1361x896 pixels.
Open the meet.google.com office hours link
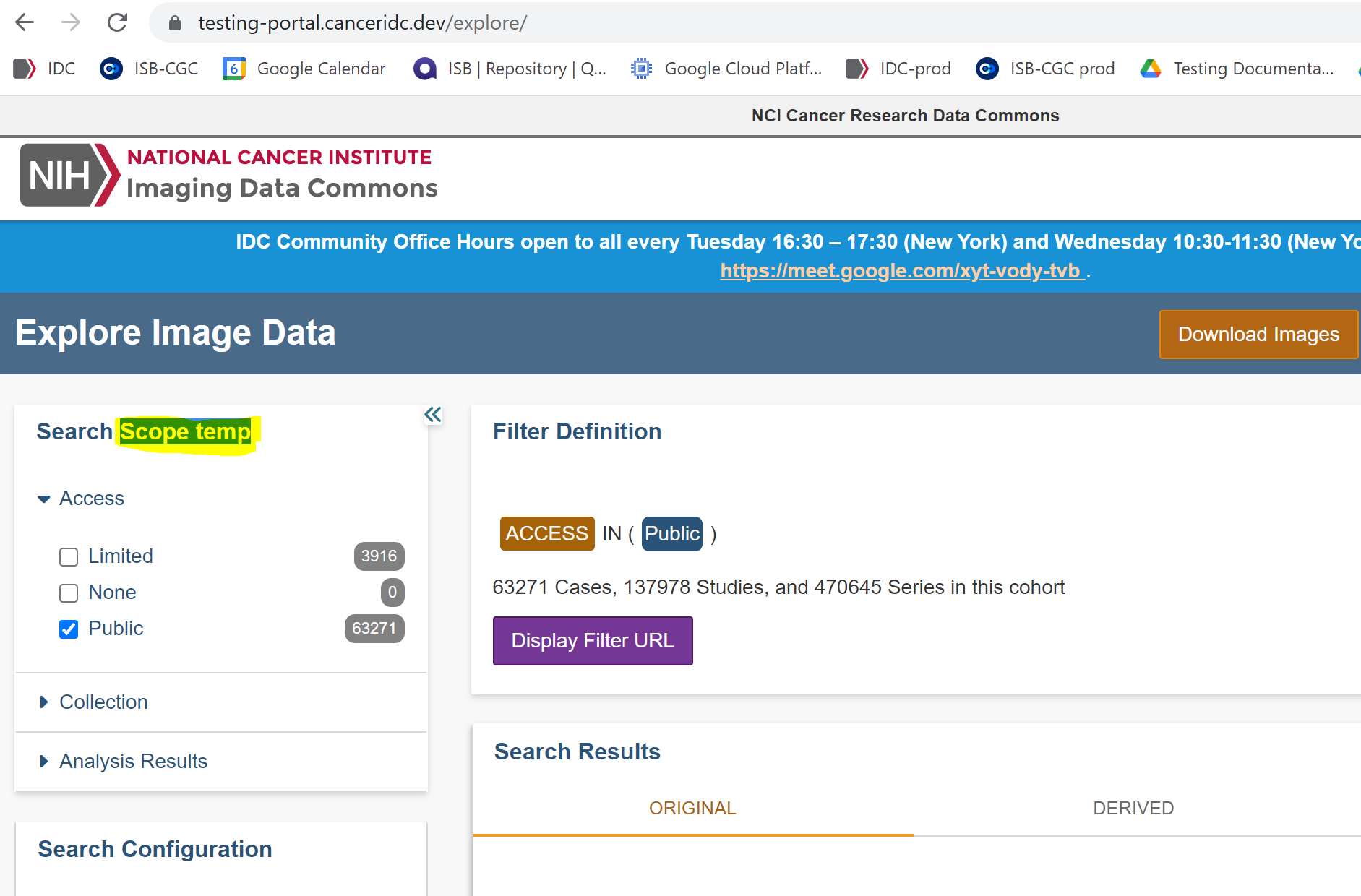[902, 271]
